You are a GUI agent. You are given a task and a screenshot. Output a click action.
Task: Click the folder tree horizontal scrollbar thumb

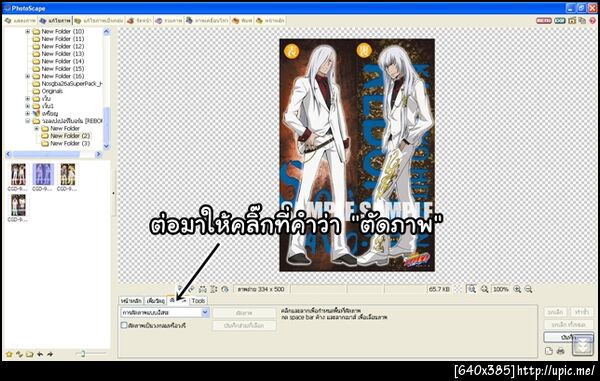[x=46, y=154]
